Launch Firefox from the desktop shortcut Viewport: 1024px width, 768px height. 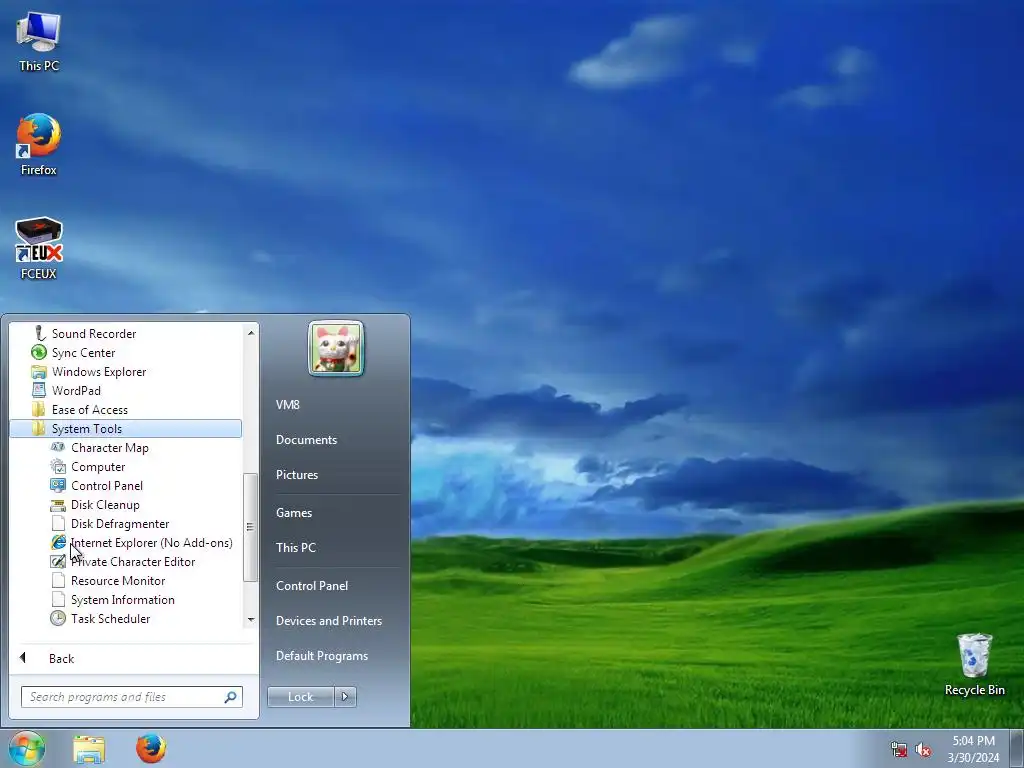(39, 145)
